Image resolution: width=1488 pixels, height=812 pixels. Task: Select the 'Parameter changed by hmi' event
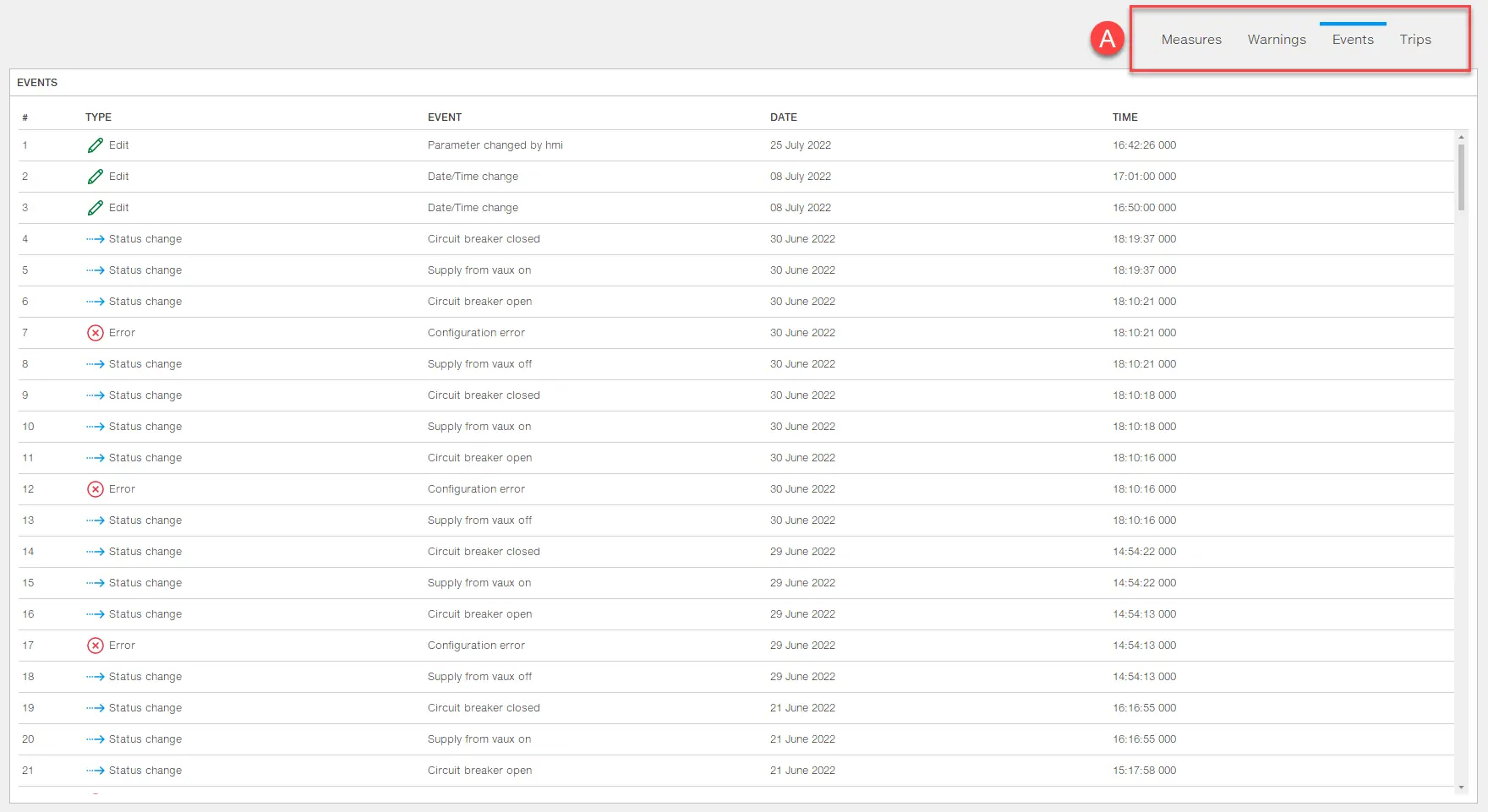click(x=495, y=145)
